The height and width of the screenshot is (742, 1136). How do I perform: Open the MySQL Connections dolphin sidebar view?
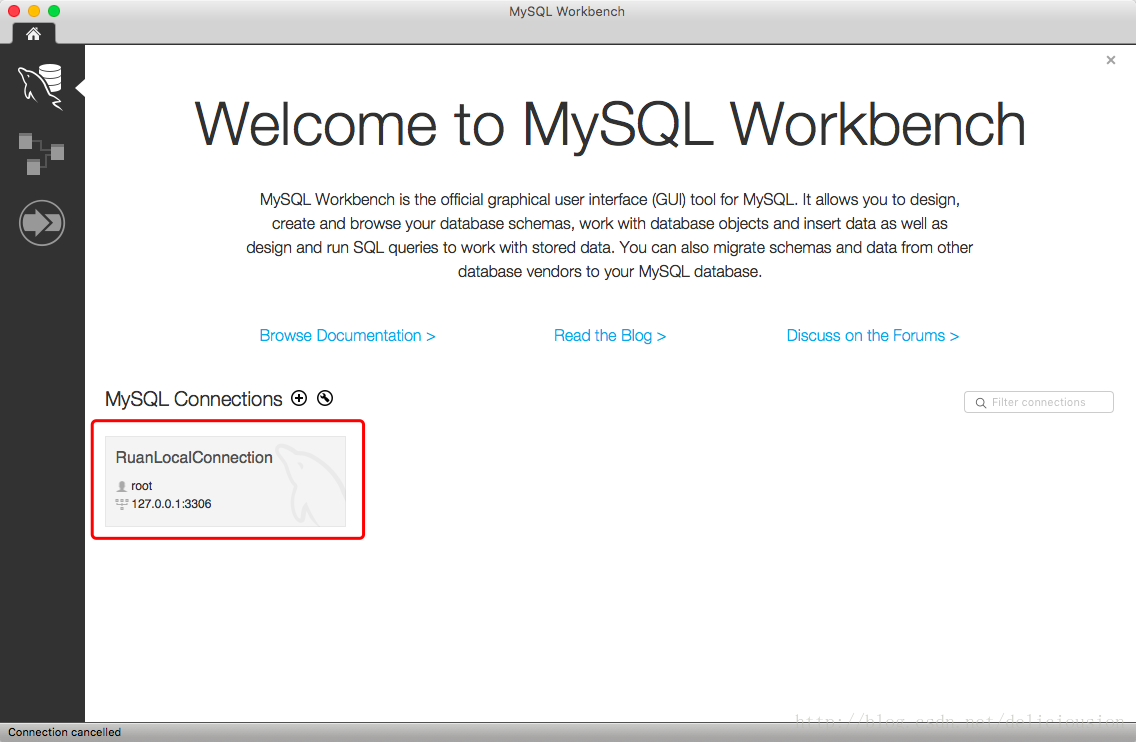tap(42, 86)
